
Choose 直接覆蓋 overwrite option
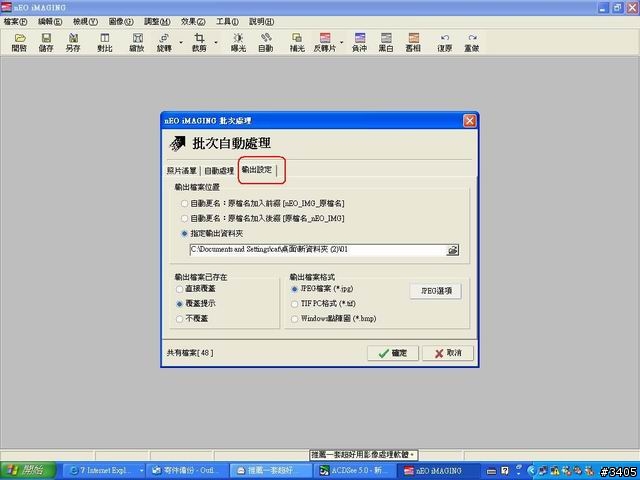(x=196, y=289)
